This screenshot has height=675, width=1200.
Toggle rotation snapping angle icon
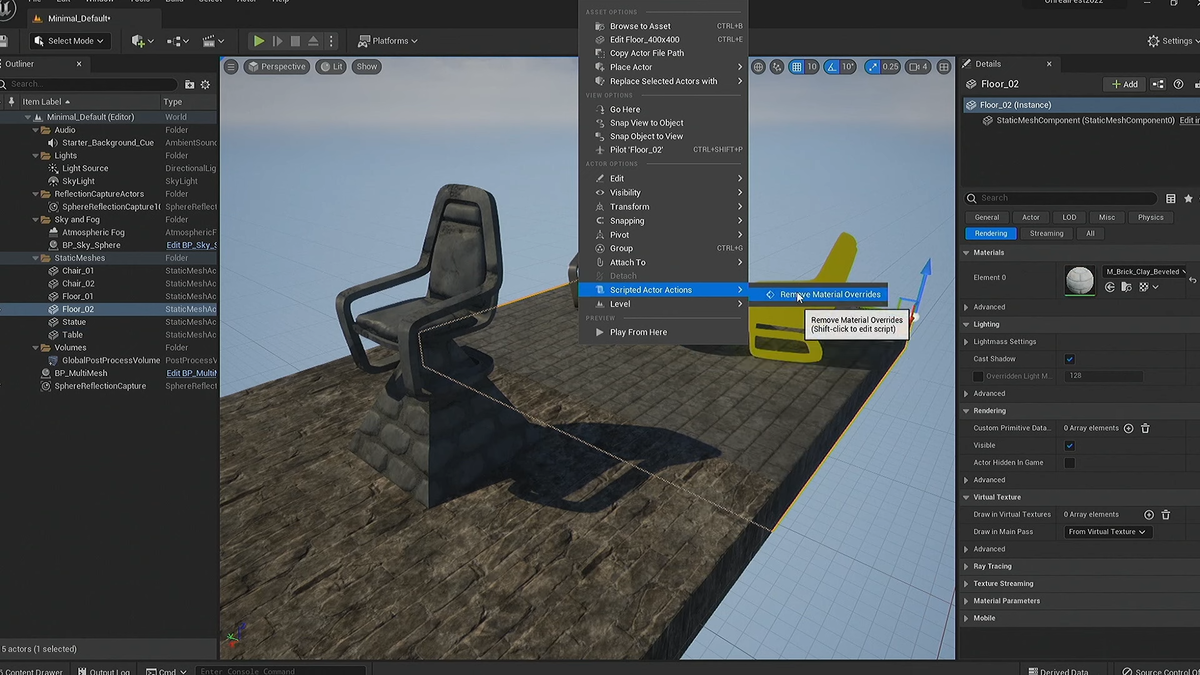pyautogui.click(x=830, y=67)
